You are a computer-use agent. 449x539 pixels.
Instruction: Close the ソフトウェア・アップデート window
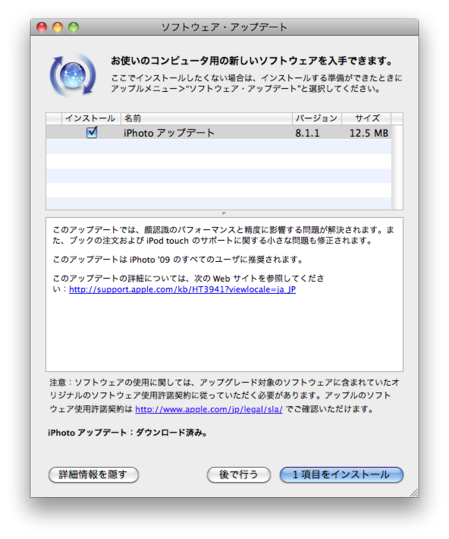(x=42, y=27)
